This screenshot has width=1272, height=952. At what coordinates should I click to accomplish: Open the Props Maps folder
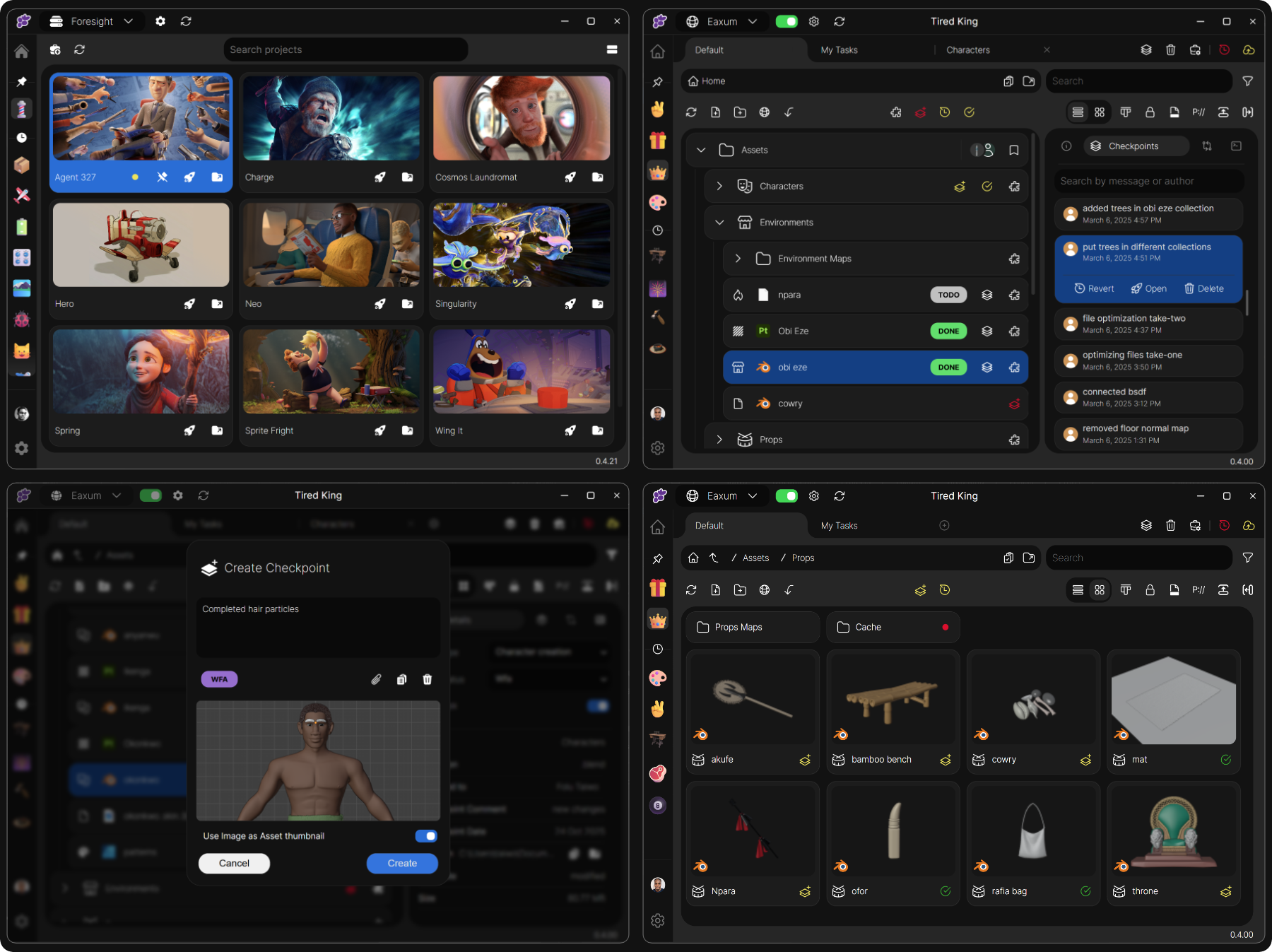[753, 627]
